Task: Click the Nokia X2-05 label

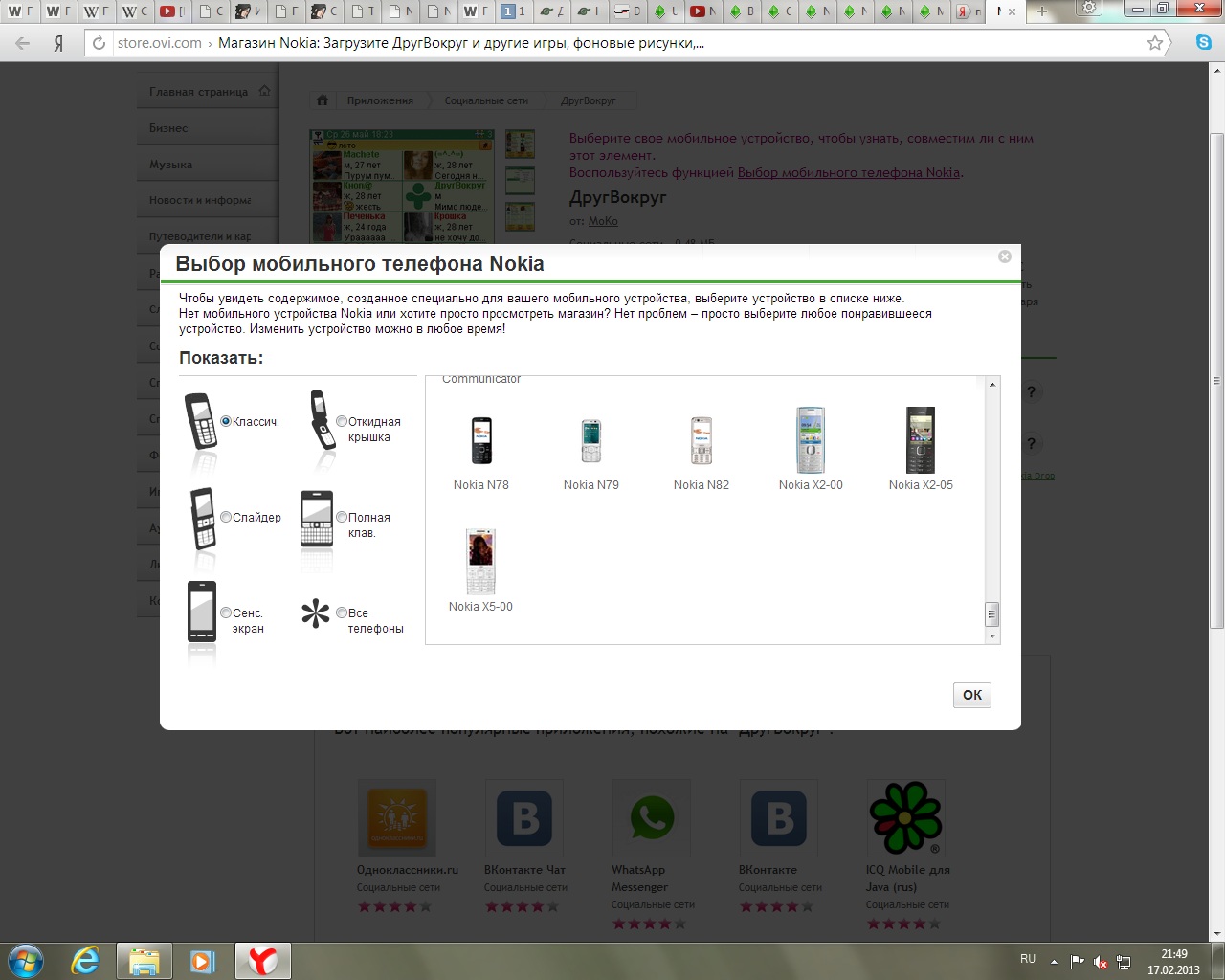Action: point(921,485)
